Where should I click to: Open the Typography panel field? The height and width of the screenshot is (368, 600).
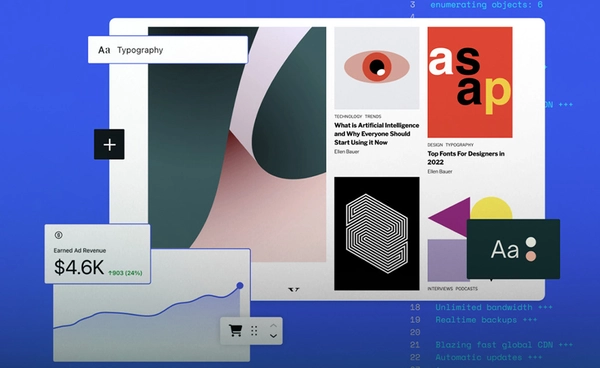[168, 50]
